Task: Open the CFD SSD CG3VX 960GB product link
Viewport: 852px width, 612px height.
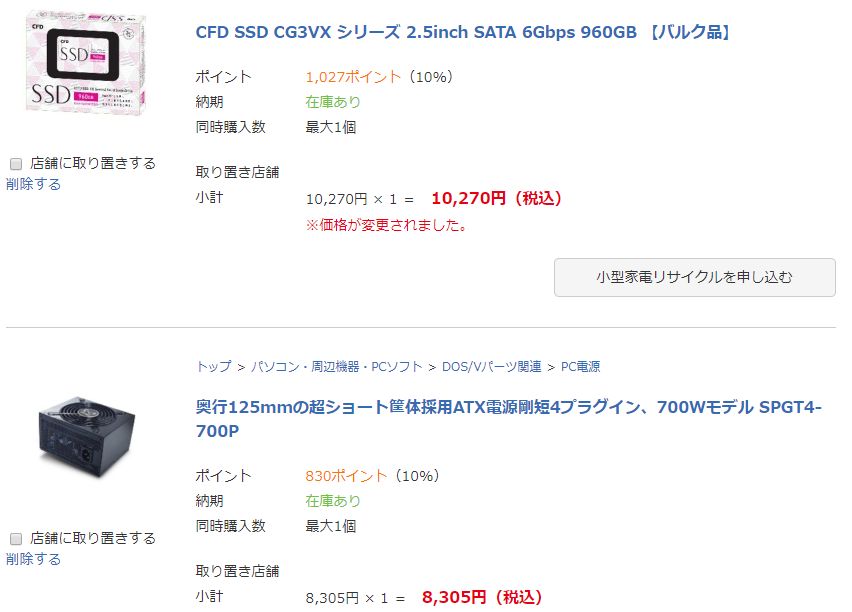Action: [464, 32]
